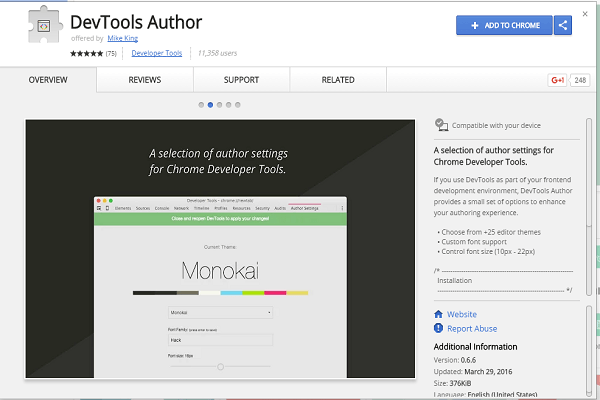This screenshot has width=600, height=400.
Task: Add DevTools Author to Chrome
Action: pos(504,25)
